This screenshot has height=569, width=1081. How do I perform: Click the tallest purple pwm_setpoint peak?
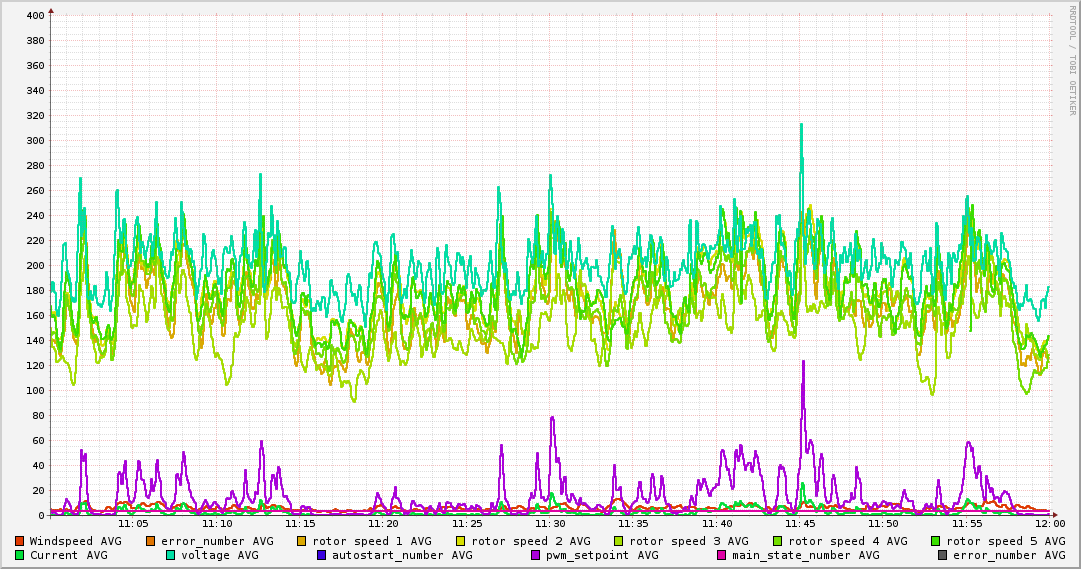[x=802, y=364]
